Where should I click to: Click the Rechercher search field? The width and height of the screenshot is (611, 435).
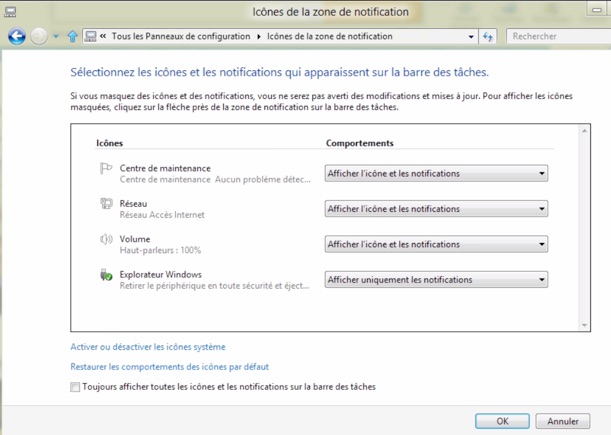coord(559,36)
